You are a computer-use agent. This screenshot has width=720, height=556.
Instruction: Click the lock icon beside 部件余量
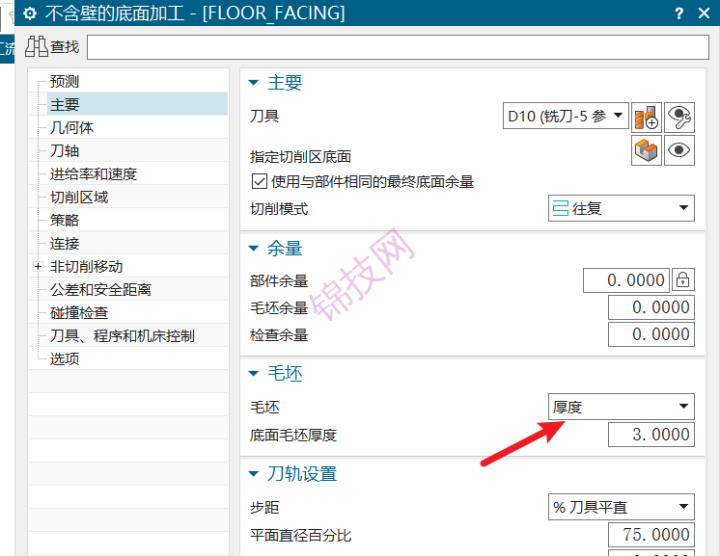(683, 280)
